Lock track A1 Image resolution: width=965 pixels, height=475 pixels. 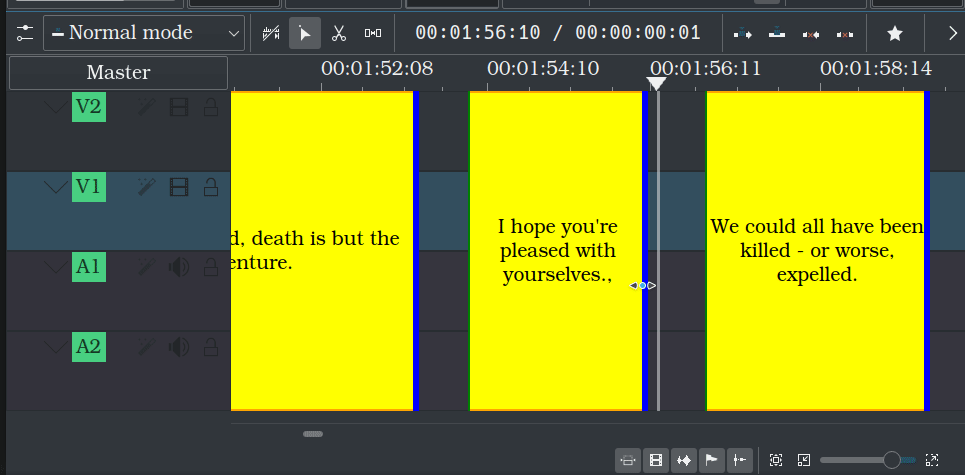click(x=210, y=267)
